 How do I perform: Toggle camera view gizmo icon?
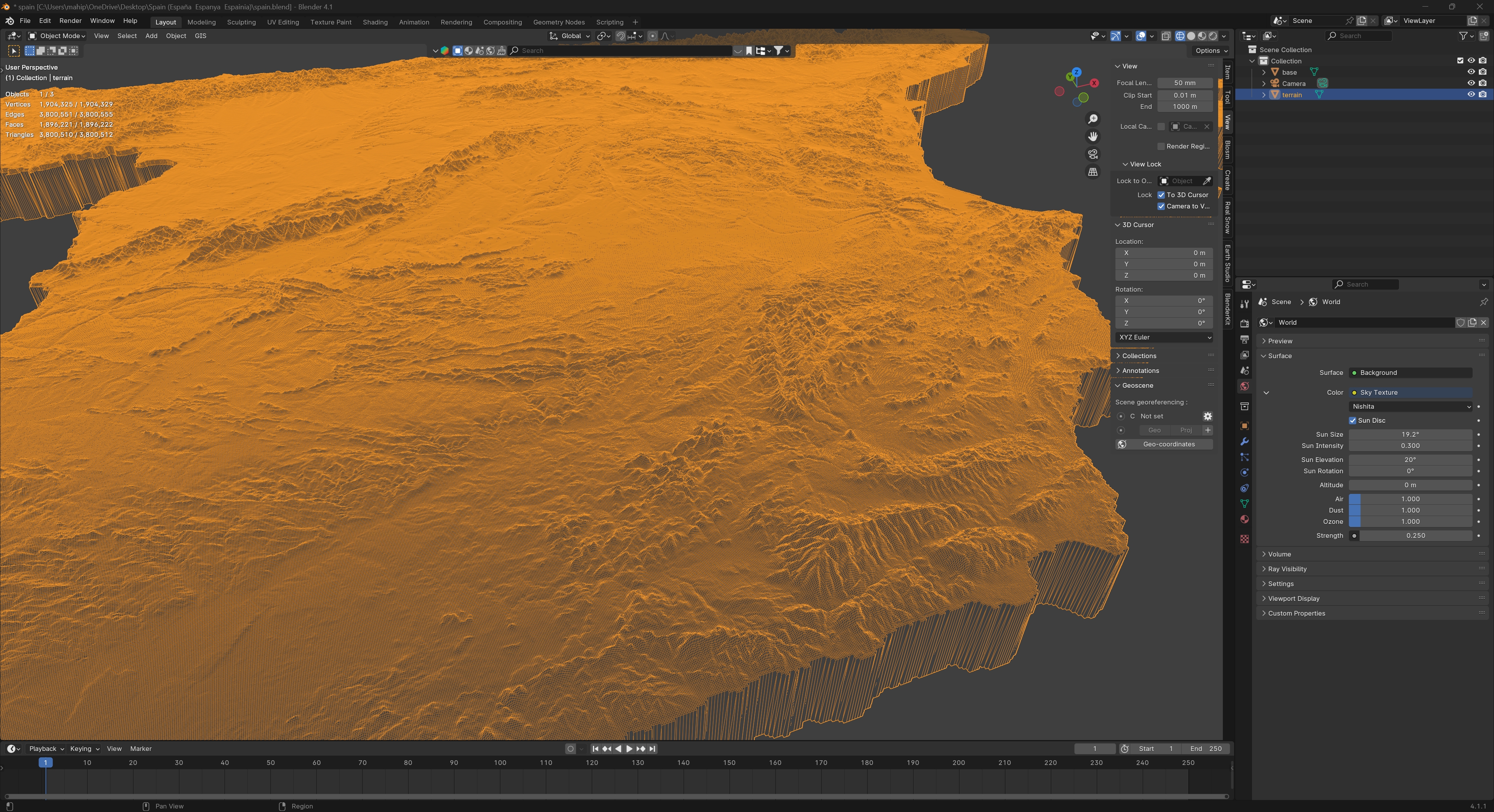click(x=1092, y=154)
